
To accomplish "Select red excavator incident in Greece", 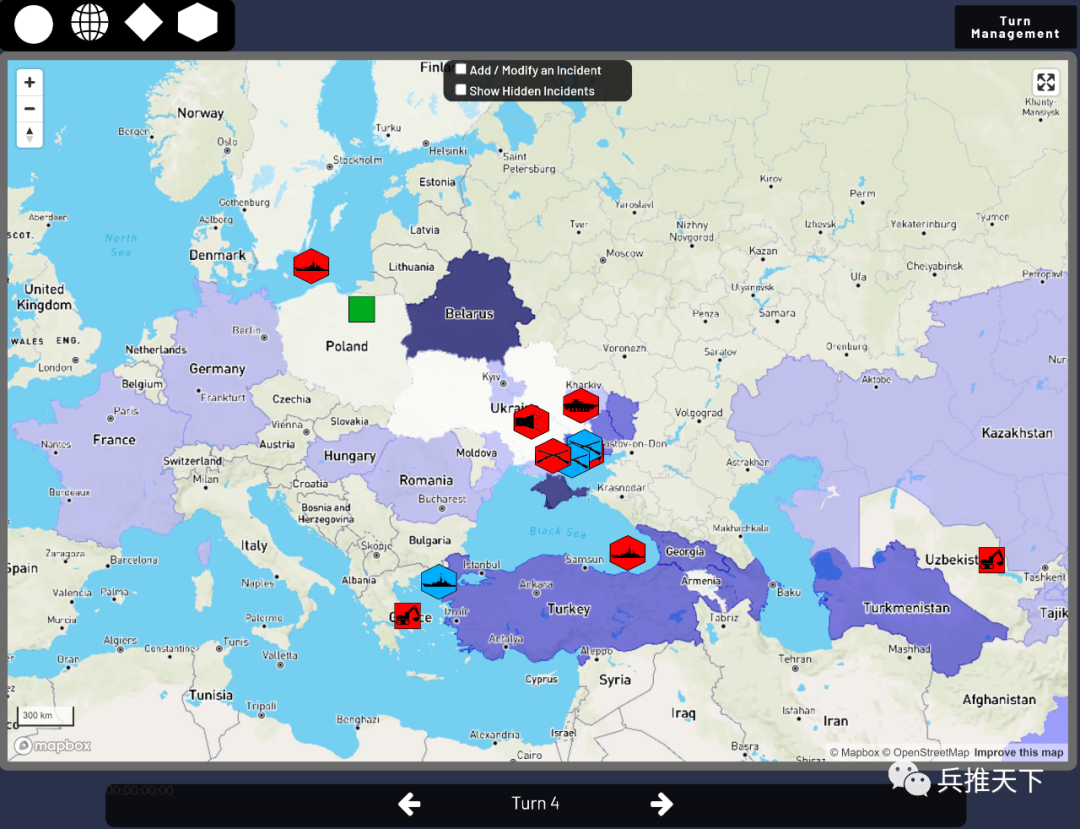I will (x=407, y=616).
